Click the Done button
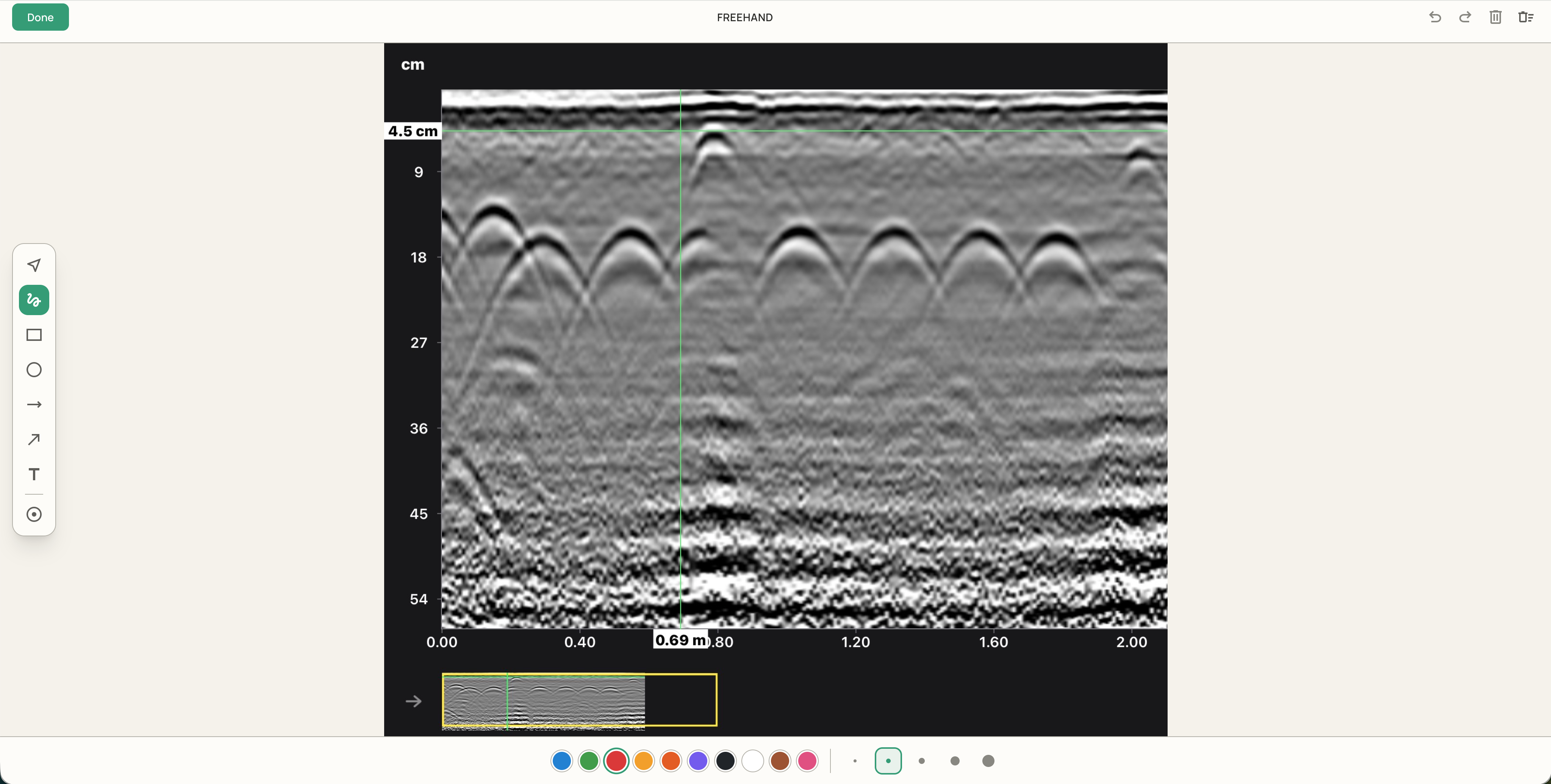 coord(40,17)
